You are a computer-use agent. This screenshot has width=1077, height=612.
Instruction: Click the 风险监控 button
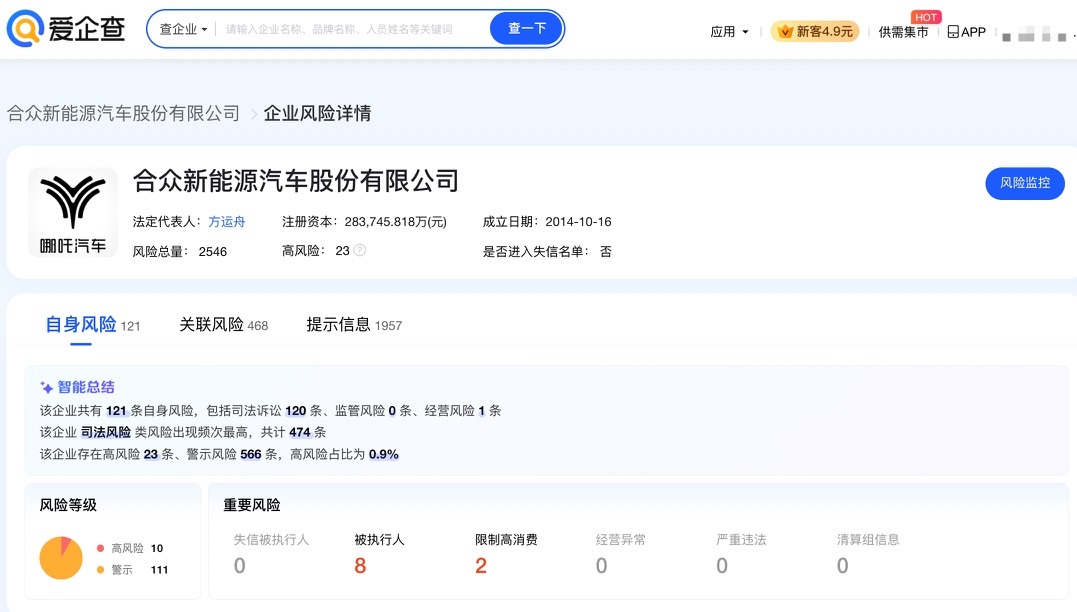pos(1025,183)
